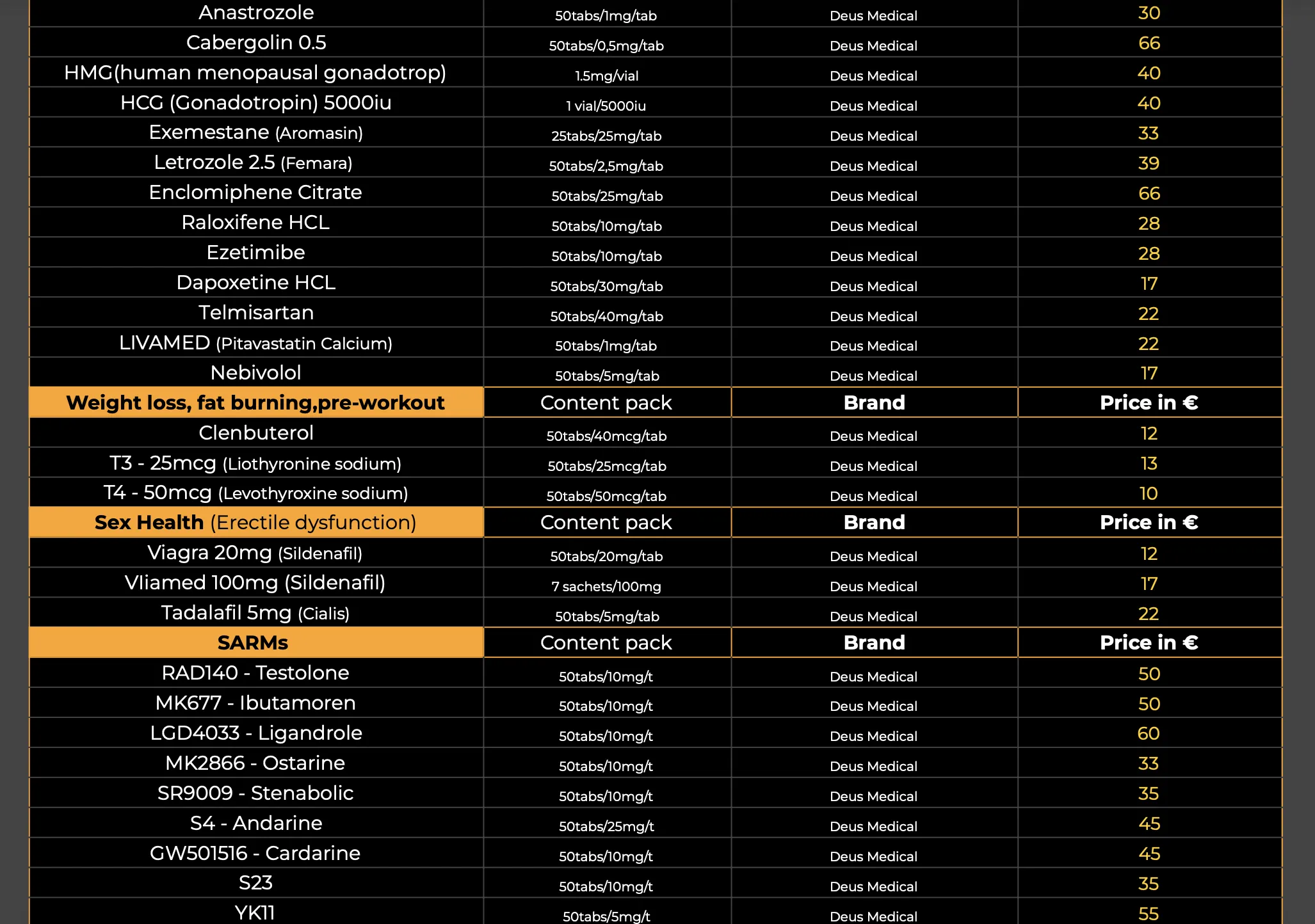Click MK2866 Ostarine price 33
Image resolution: width=1315 pixels, height=924 pixels.
pos(1149,764)
